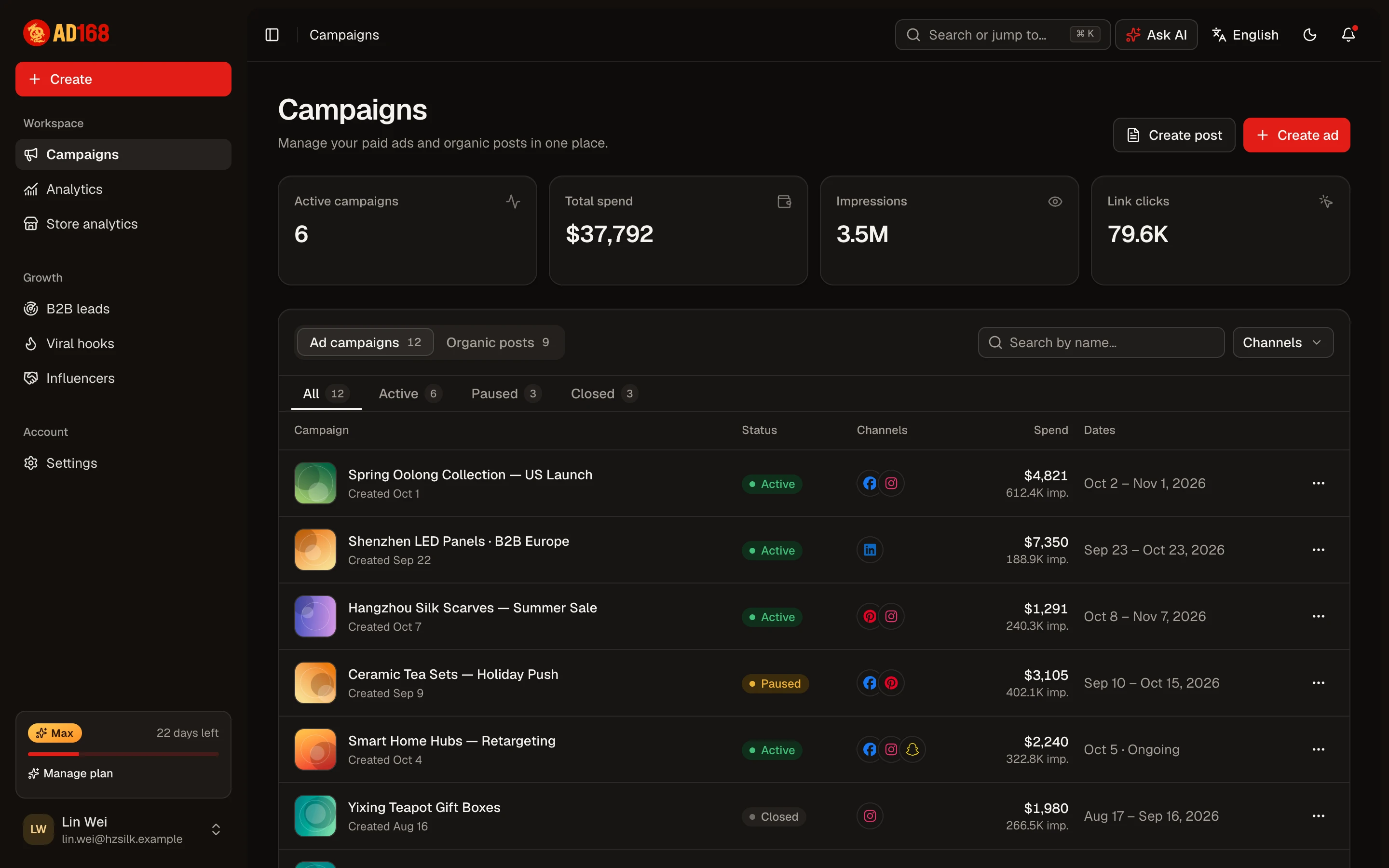The height and width of the screenshot is (868, 1389).
Task: Open the Influencers page
Action: 123,379
